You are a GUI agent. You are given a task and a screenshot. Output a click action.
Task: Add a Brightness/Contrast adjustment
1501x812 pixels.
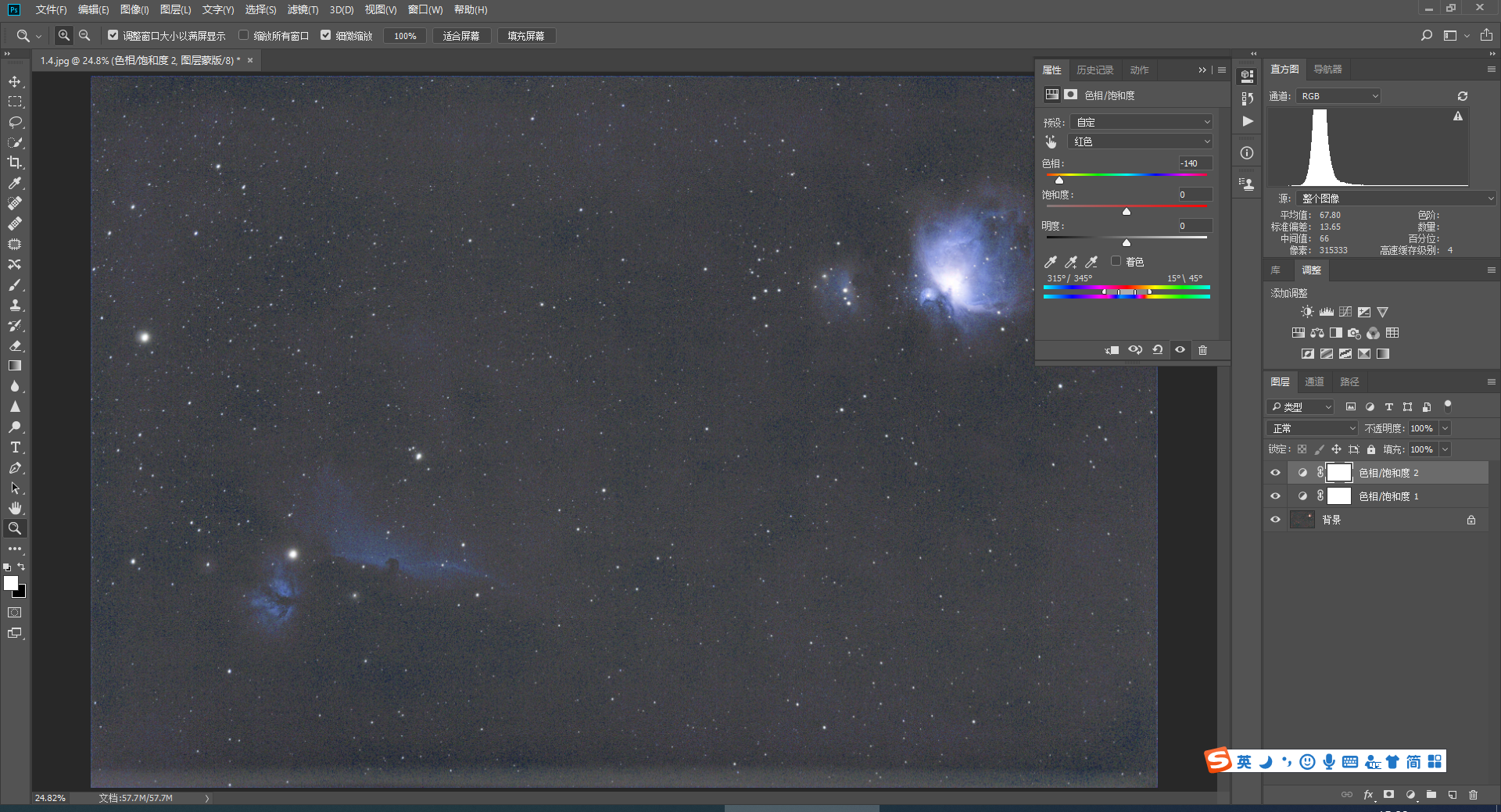coord(1307,312)
